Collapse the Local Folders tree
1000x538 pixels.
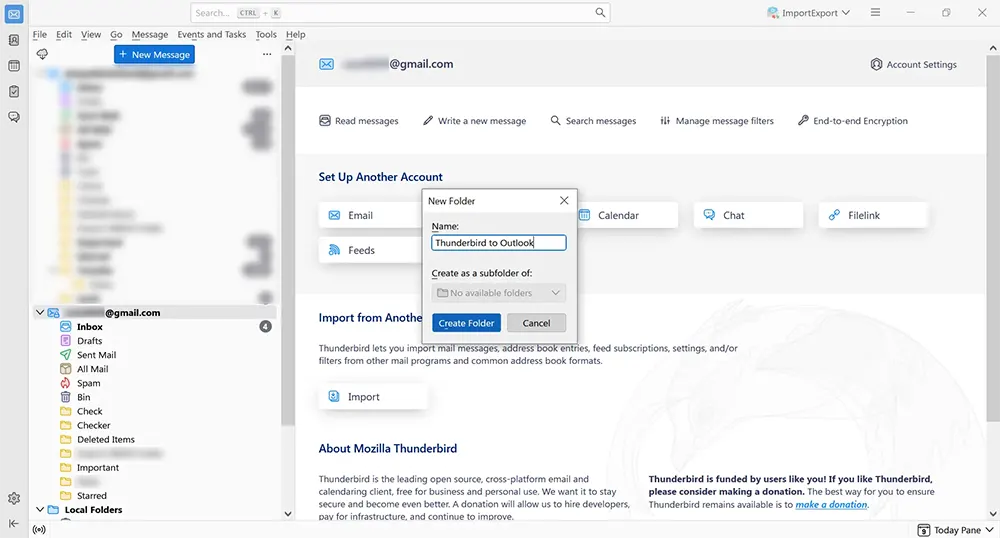point(40,509)
